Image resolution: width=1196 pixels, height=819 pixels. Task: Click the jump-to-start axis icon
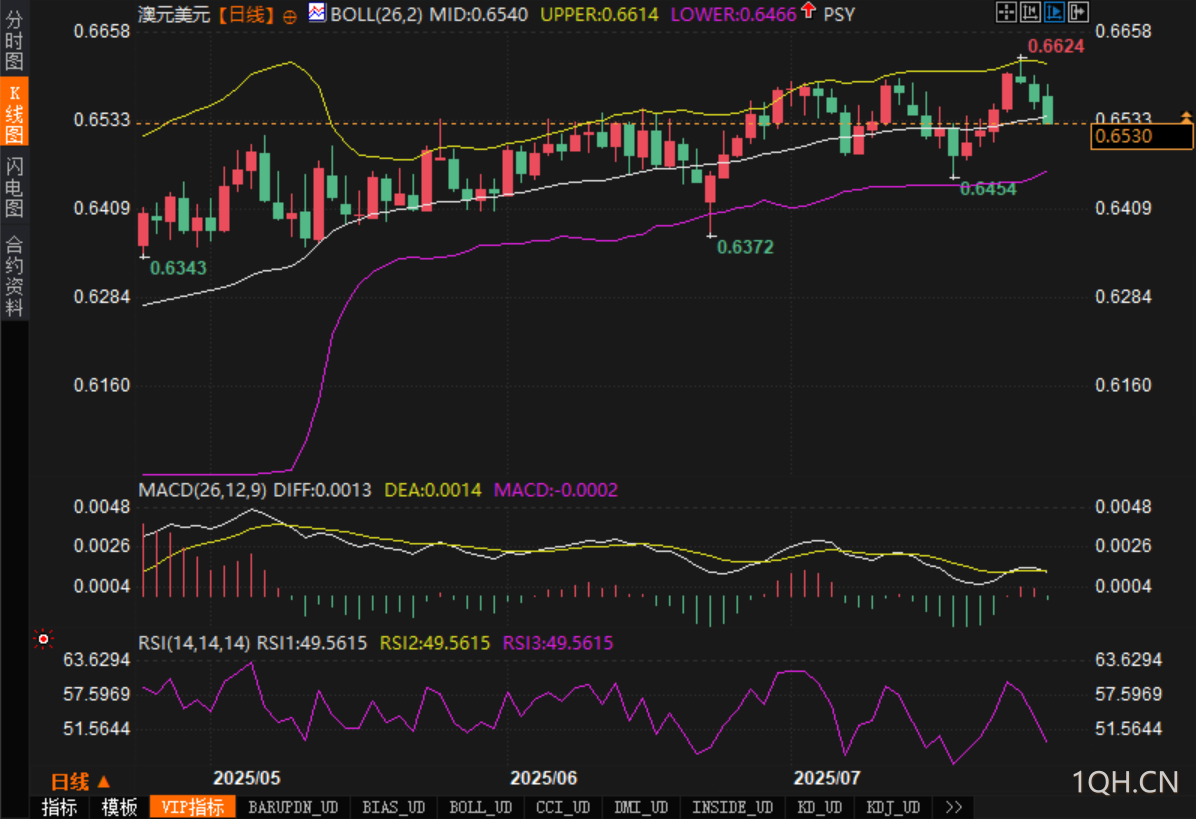coord(1030,11)
